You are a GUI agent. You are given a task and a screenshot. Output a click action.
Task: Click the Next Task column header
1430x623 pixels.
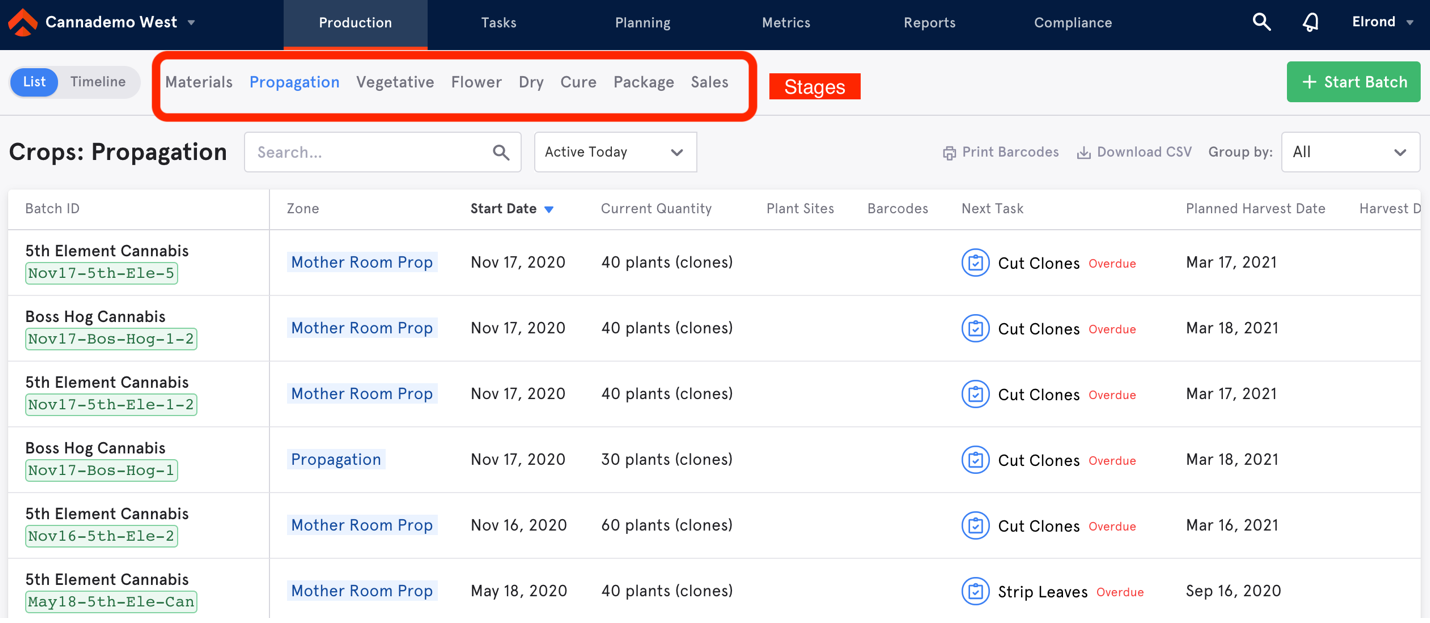[992, 209]
